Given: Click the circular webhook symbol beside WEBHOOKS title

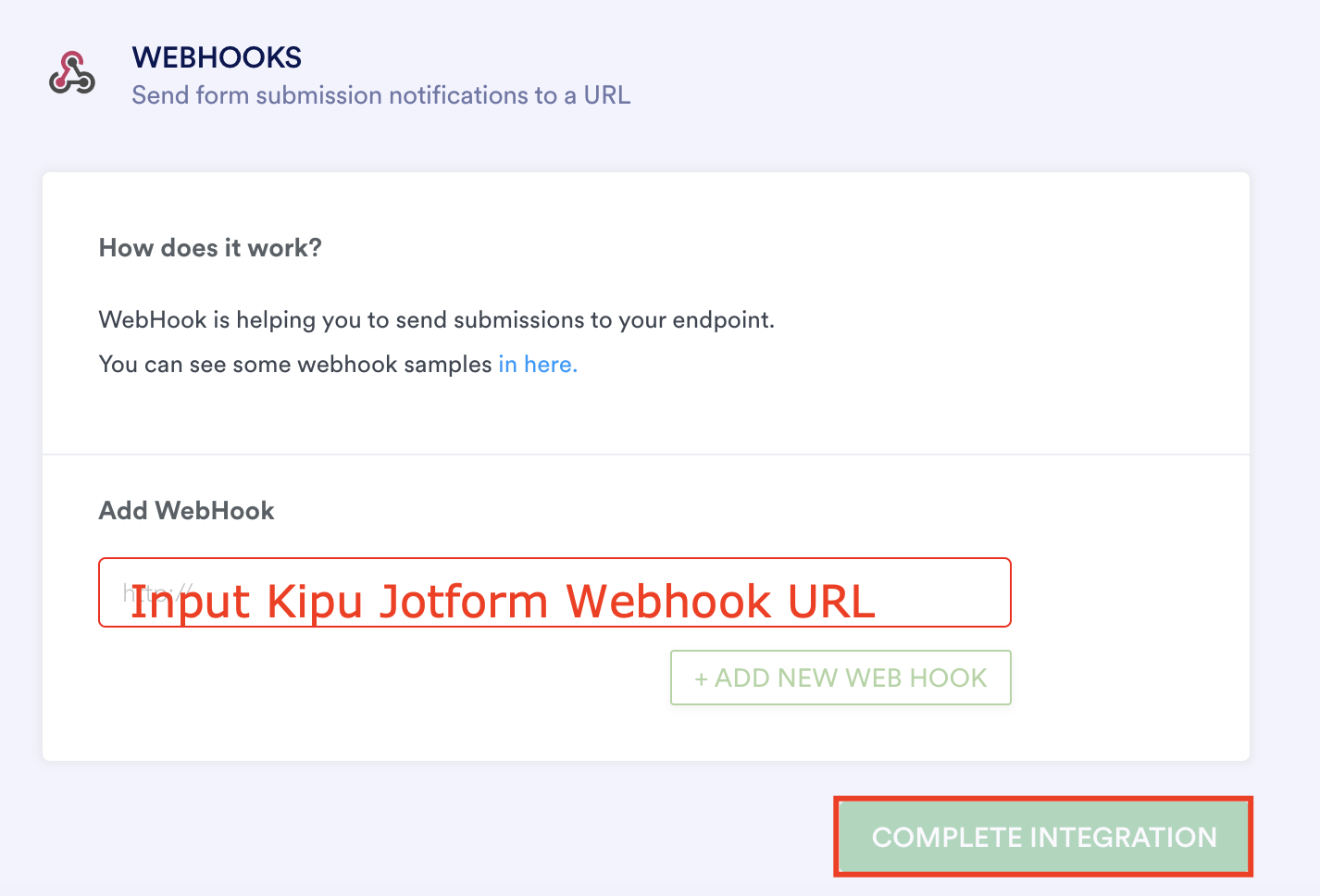Looking at the screenshot, I should (71, 74).
